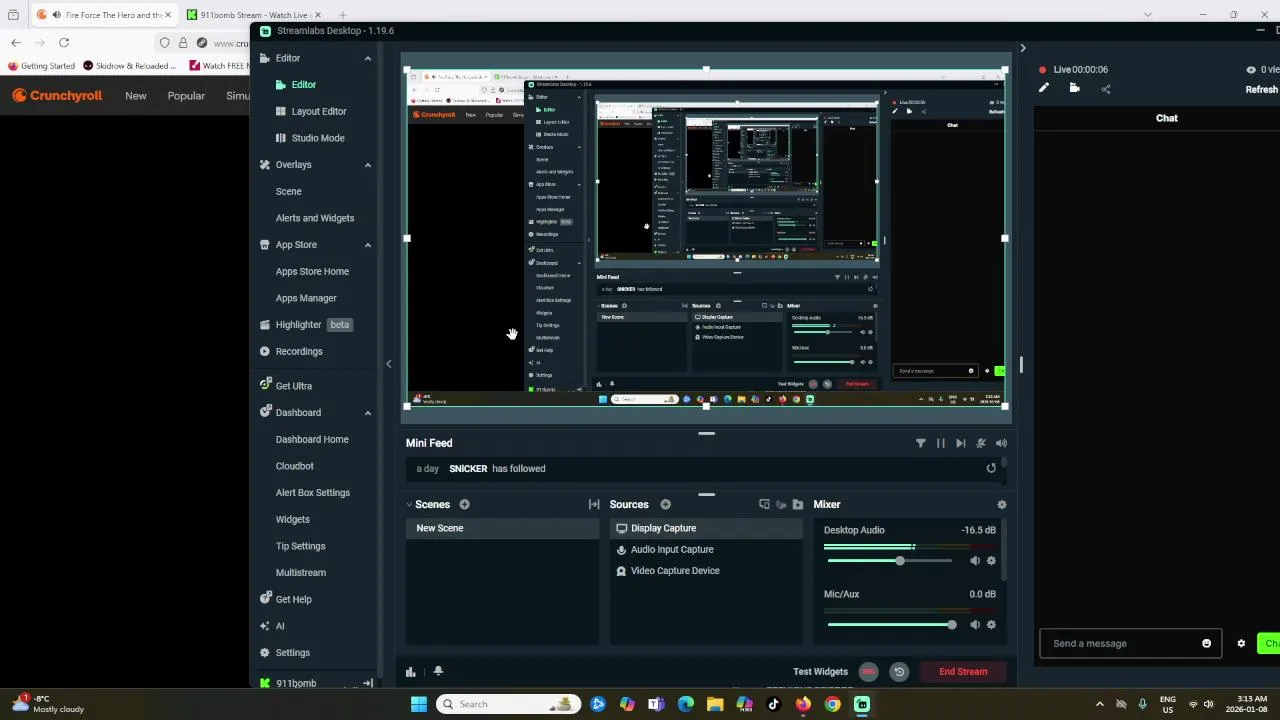Screen dimensions: 1280x720
Task: Select the New Scene item
Action: coord(501,528)
